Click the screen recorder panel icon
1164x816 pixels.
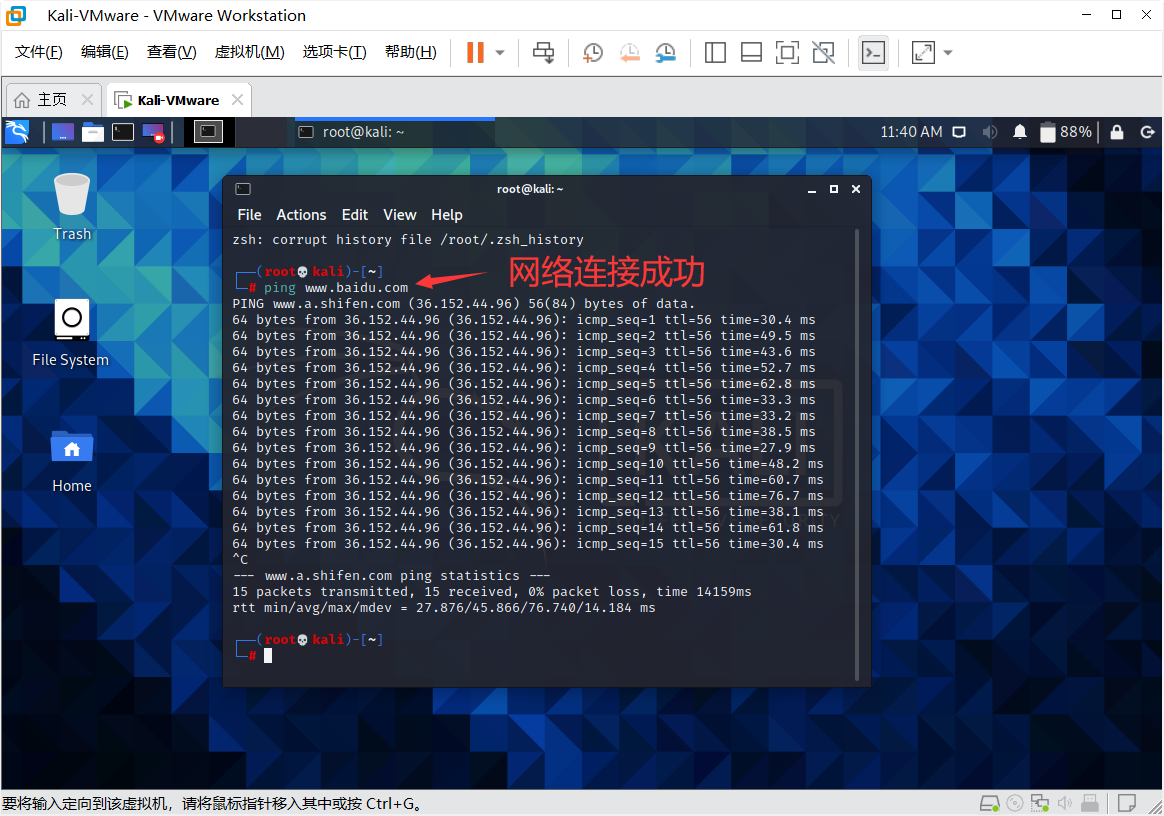[154, 132]
